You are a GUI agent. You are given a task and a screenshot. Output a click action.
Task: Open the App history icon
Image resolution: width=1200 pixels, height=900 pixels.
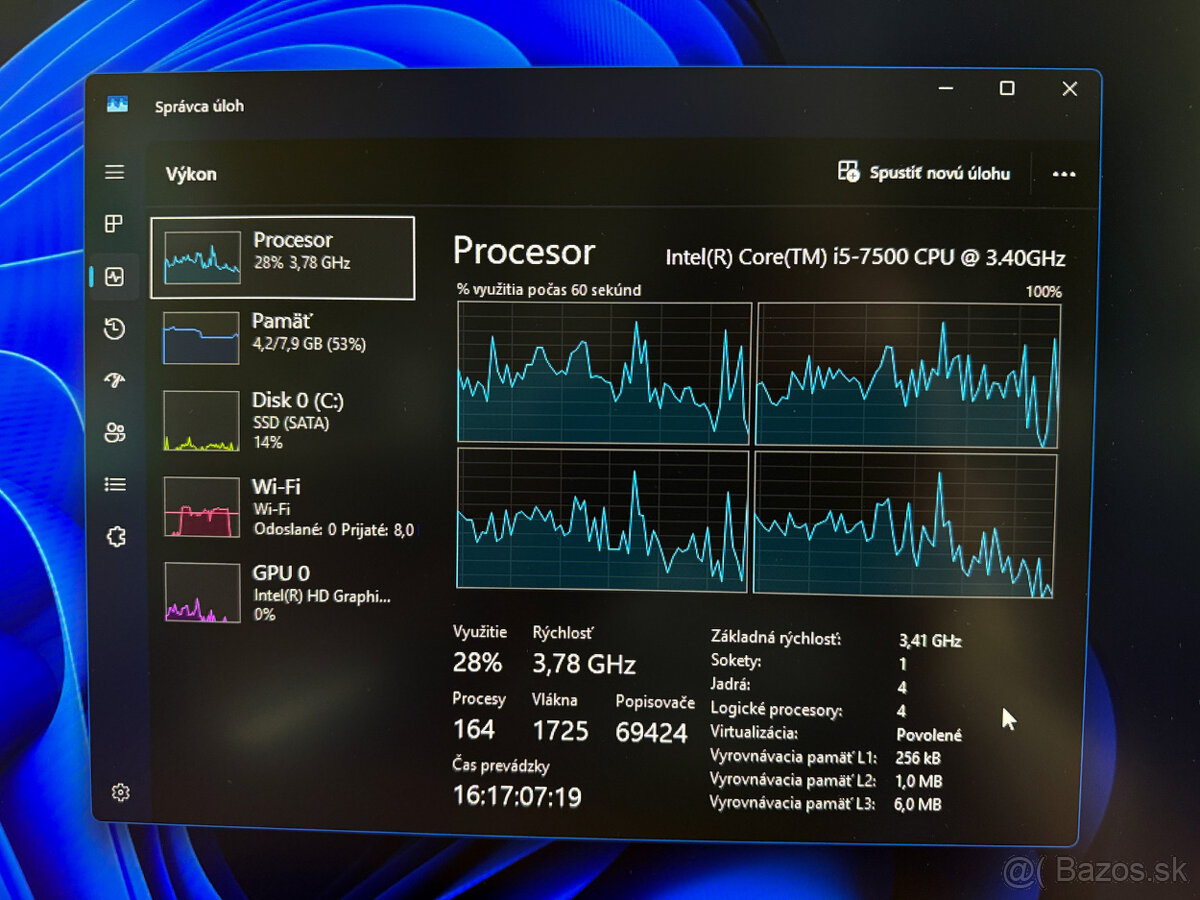[115, 329]
